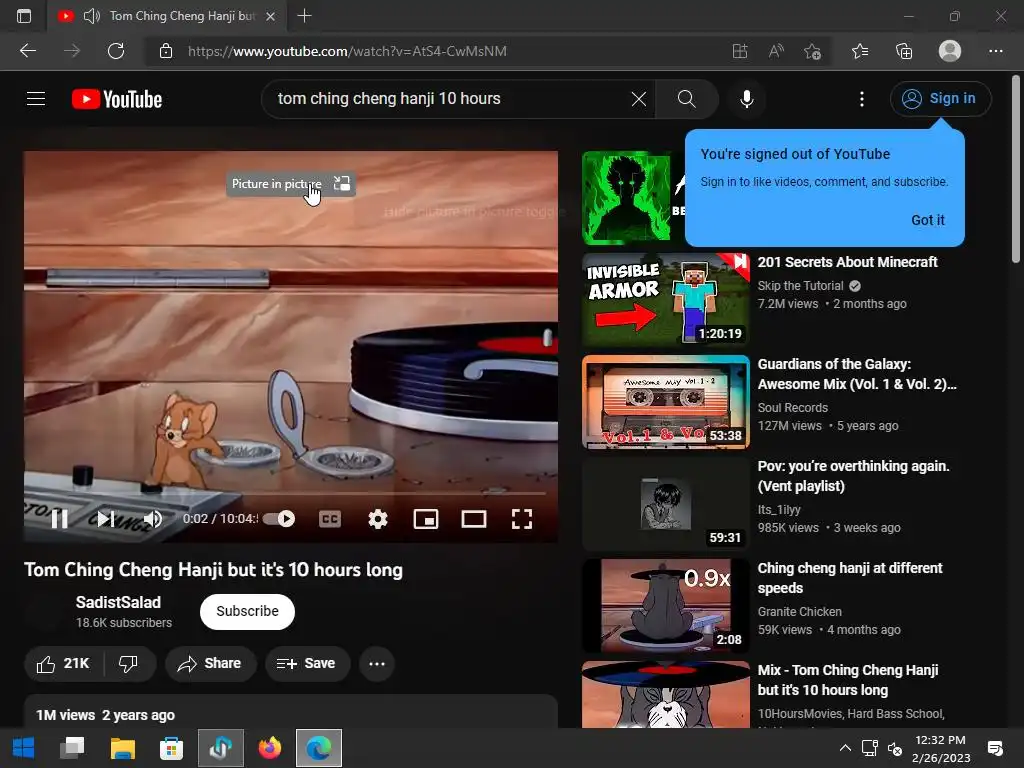The image size is (1024, 768).
Task: Open File Explorer from the taskbar
Action: point(122,748)
